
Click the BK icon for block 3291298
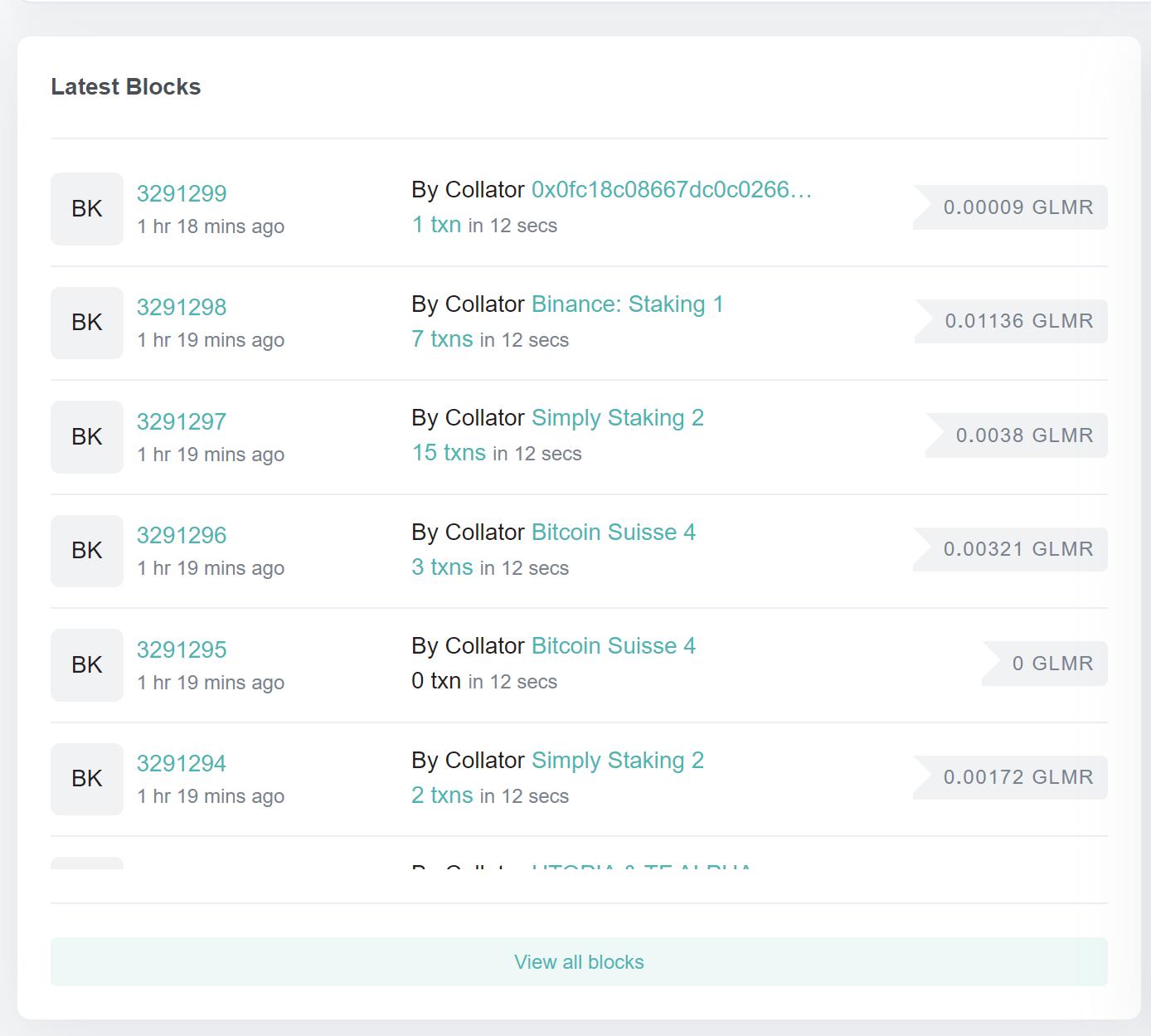(86, 323)
